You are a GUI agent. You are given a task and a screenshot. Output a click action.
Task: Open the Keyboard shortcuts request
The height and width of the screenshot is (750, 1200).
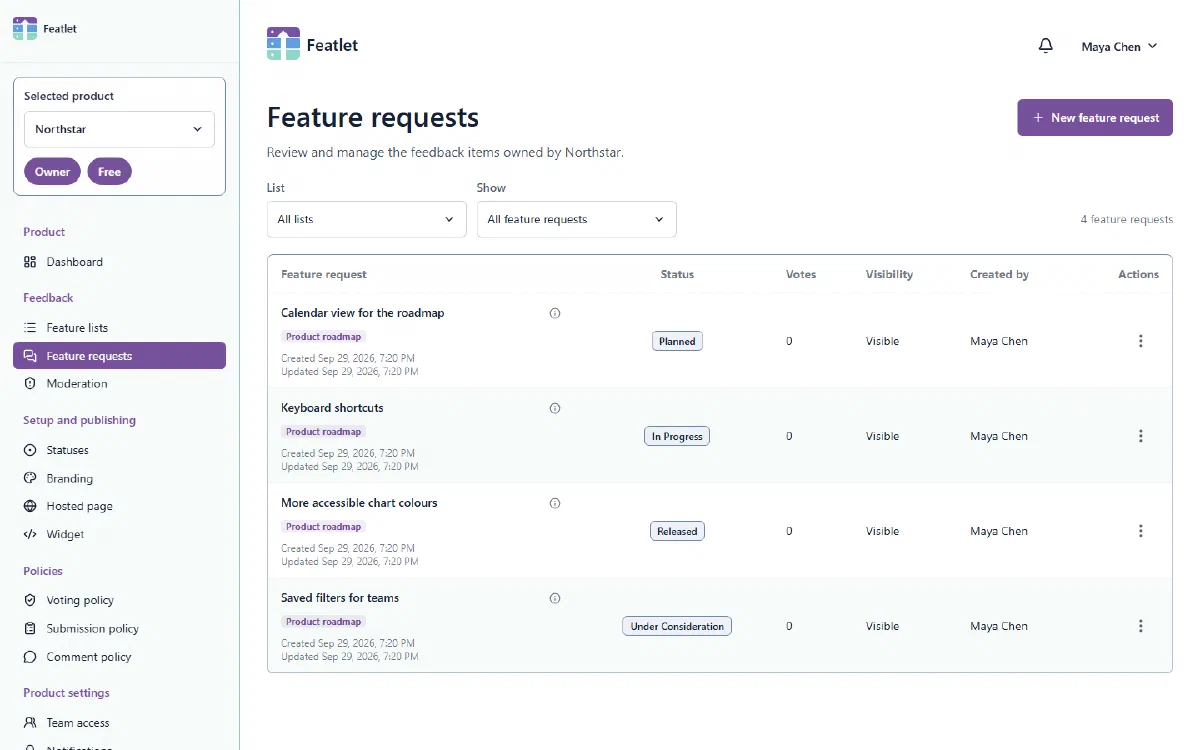click(x=332, y=408)
